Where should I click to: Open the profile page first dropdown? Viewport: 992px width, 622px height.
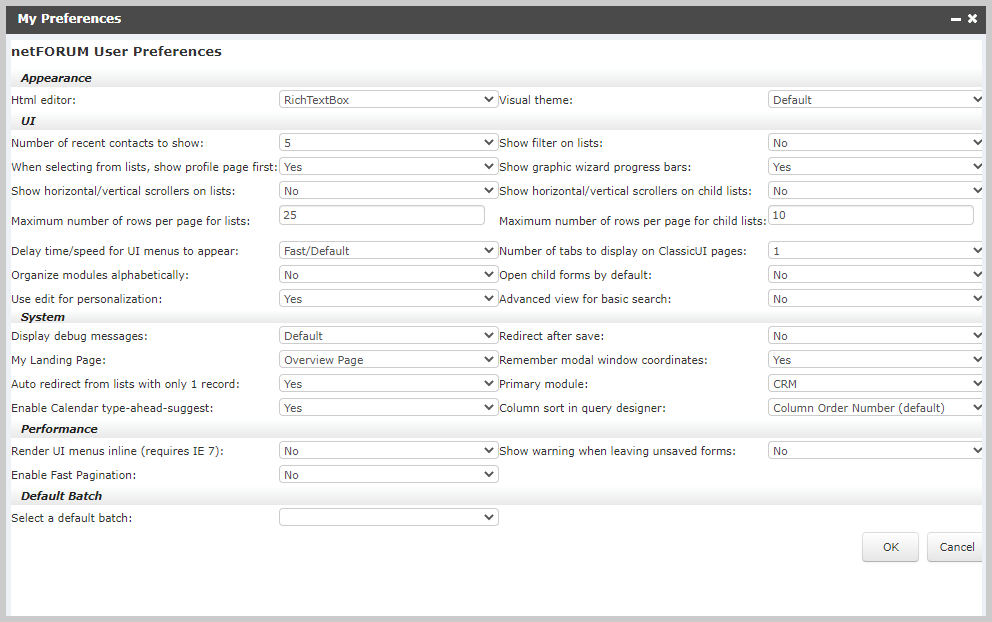click(x=388, y=166)
